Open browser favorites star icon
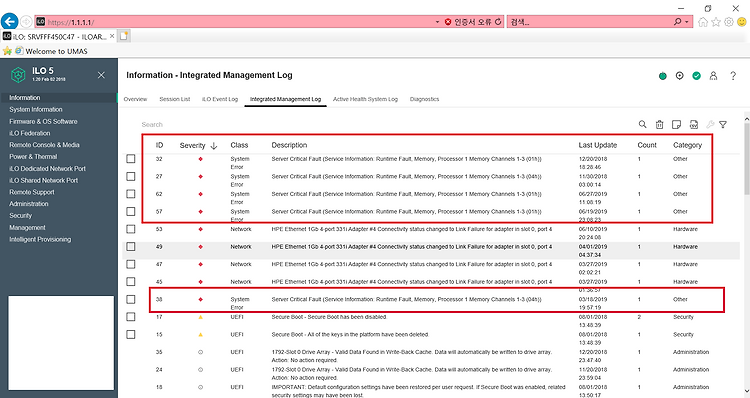Viewport: 750px width, 398px height. pyautogui.click(x=716, y=22)
